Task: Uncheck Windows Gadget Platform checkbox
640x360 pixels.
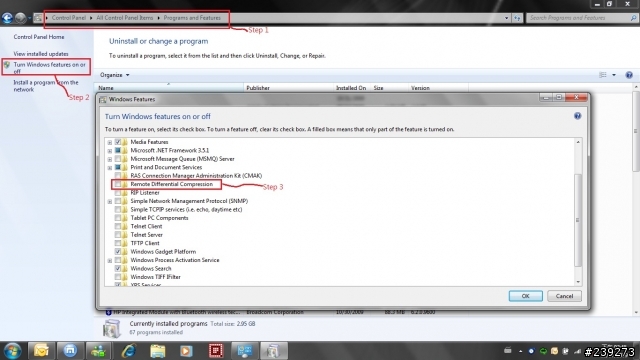Action: tap(118, 252)
